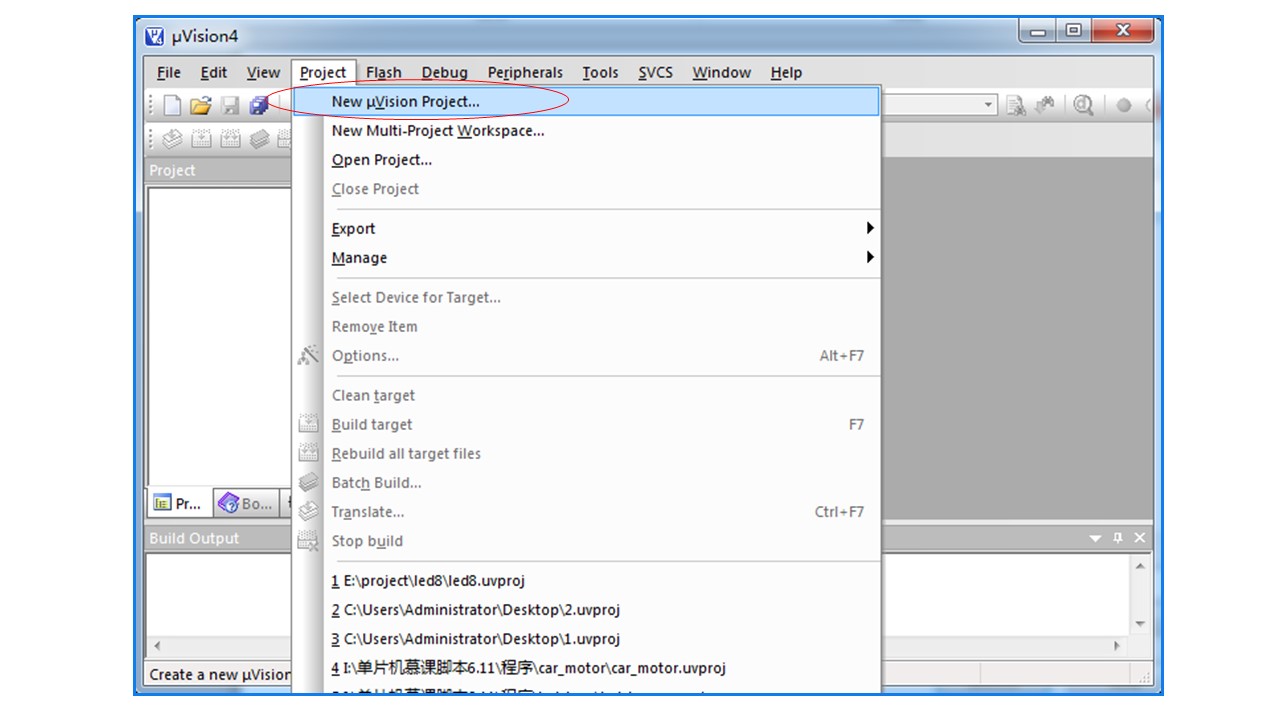Switch to the Books (Bo...) panel tab

245,504
